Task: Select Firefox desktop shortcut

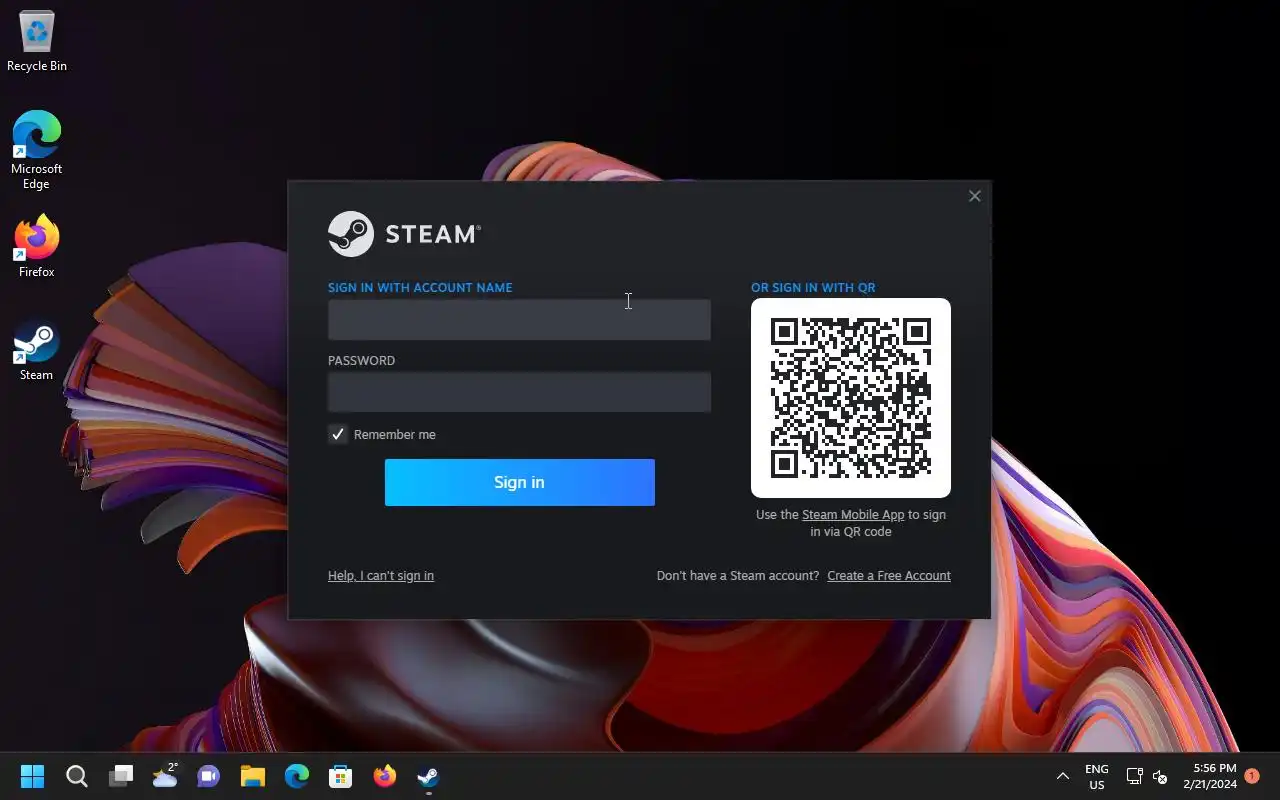Action: (37, 246)
